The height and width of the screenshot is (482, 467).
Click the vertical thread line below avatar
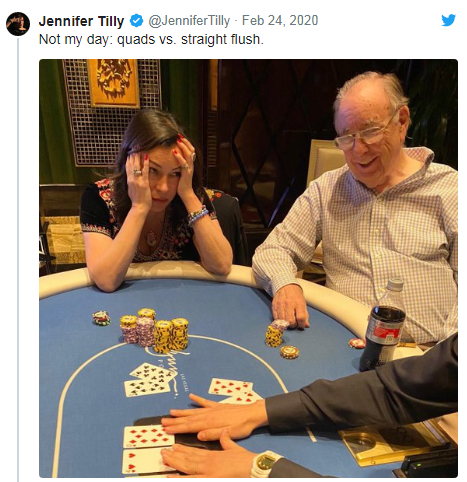pos(18,258)
